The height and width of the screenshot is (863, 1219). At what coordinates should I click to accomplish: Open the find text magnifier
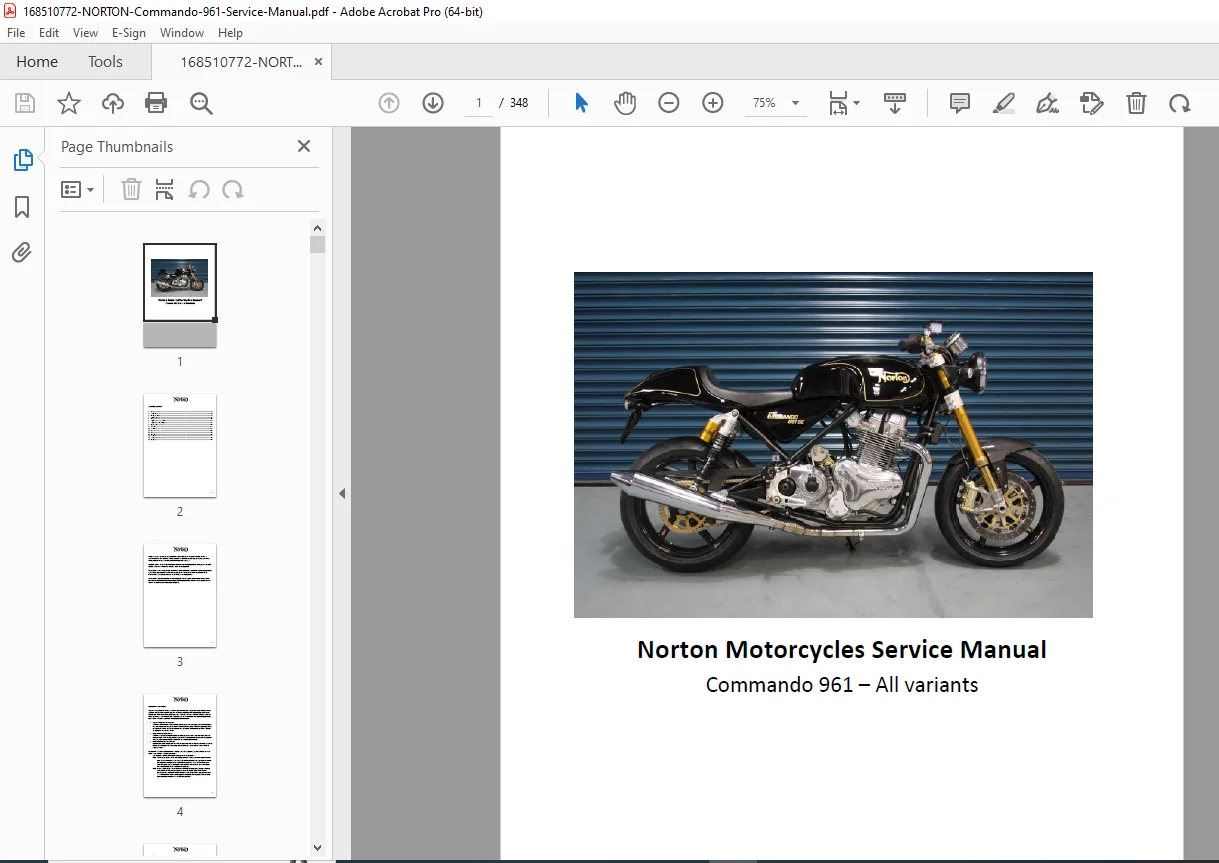[x=201, y=103]
